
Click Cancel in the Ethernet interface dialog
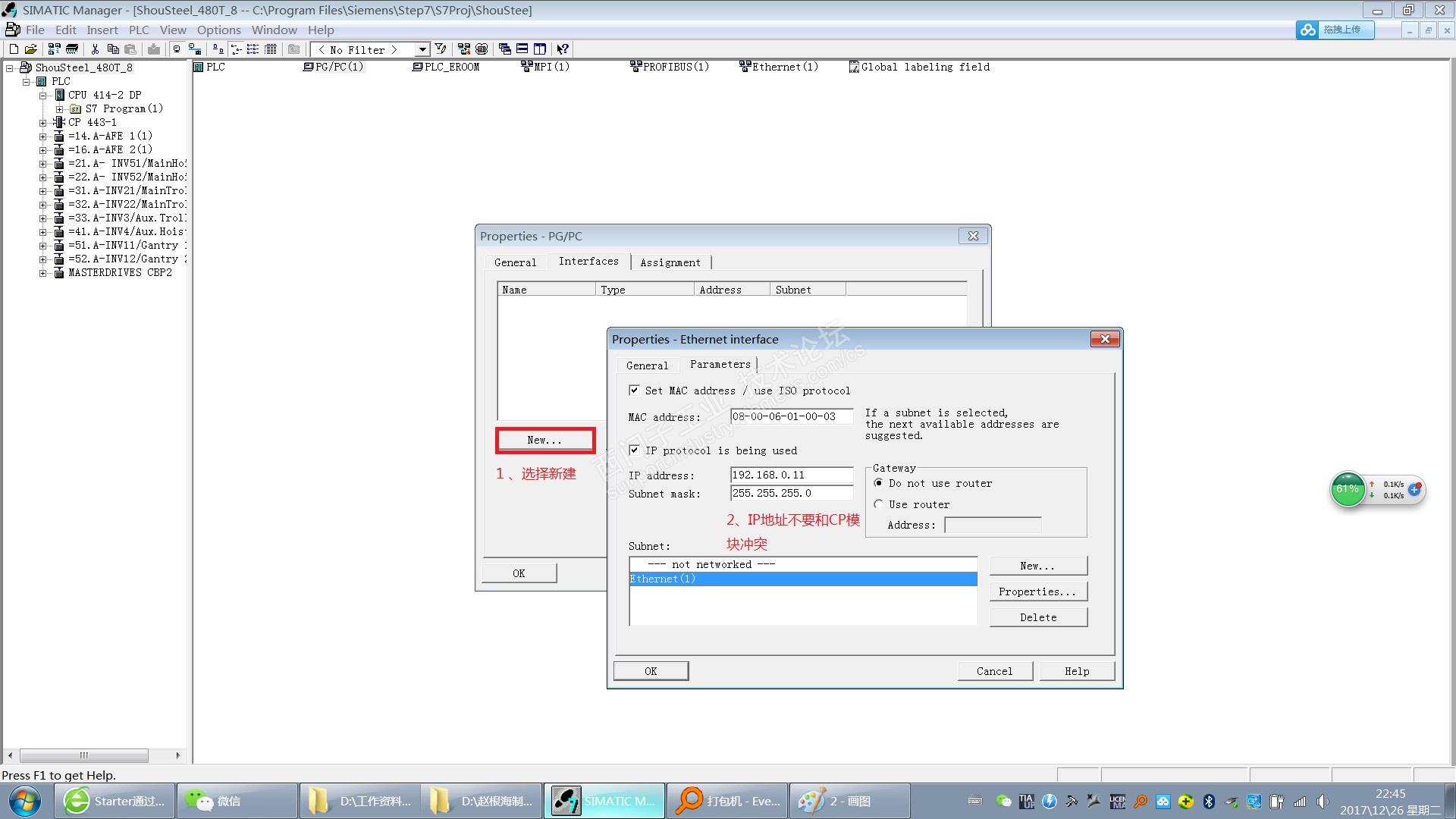click(994, 671)
